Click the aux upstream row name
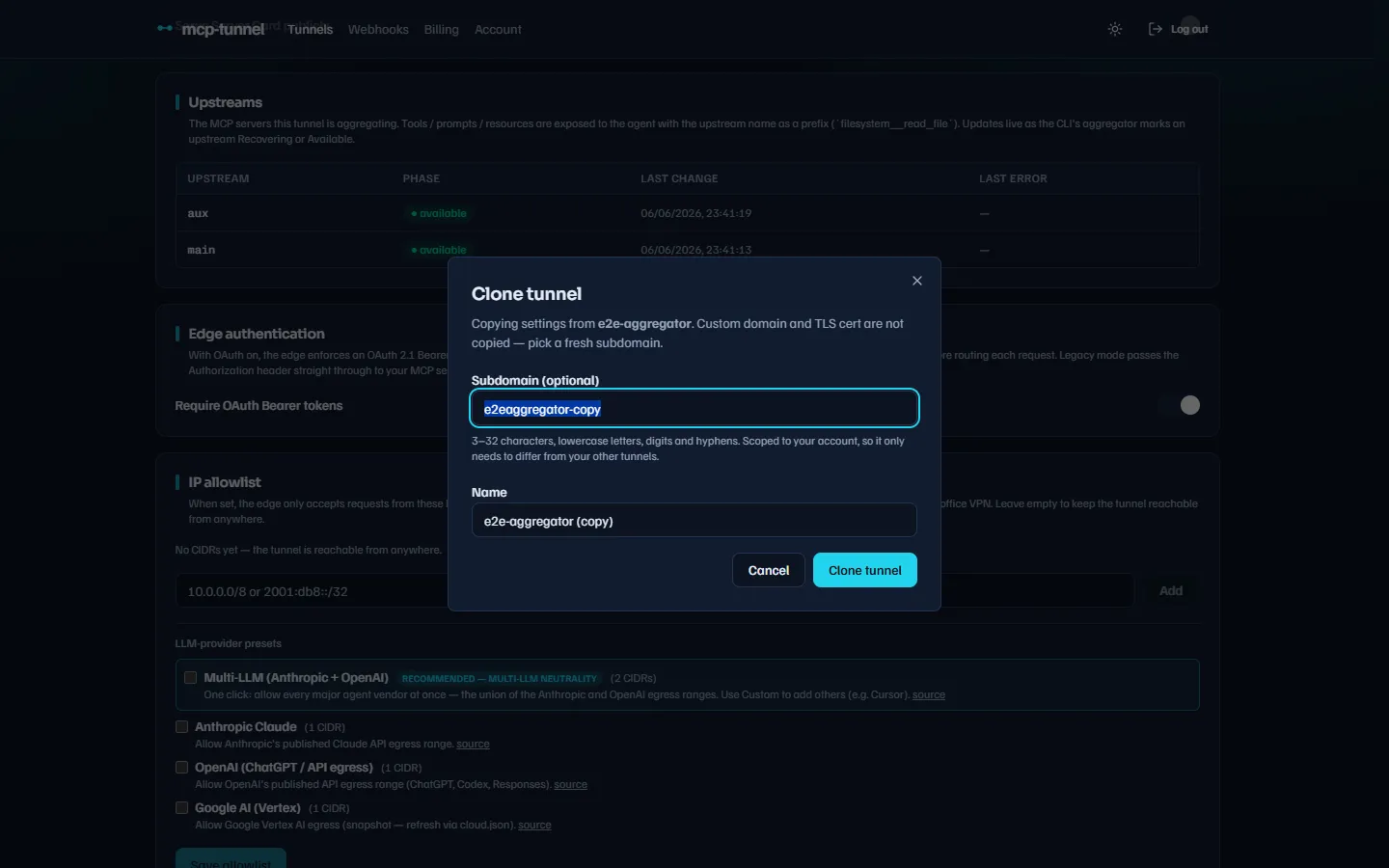 point(198,213)
